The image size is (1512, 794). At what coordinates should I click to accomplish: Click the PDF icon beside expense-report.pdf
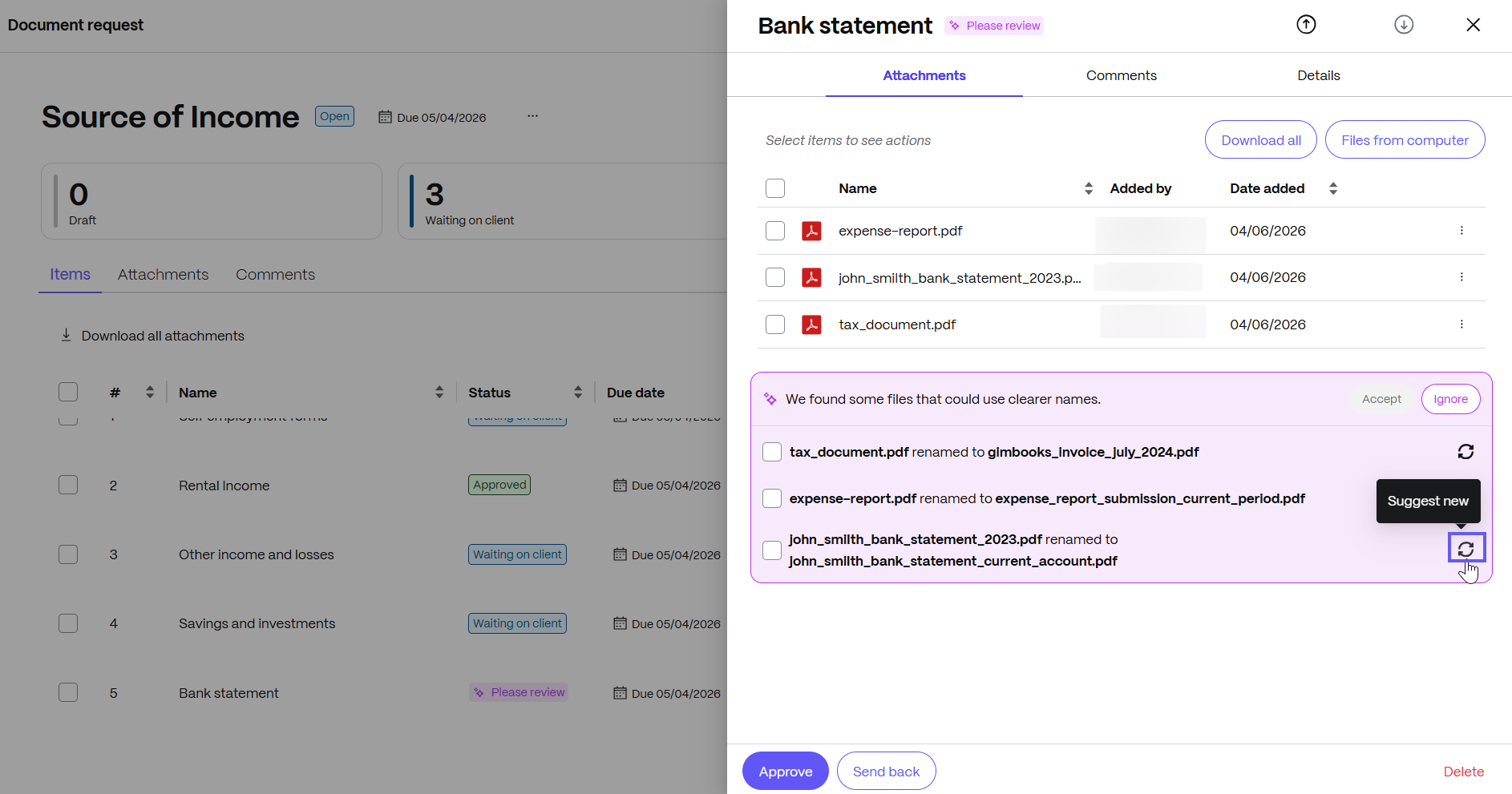point(812,230)
